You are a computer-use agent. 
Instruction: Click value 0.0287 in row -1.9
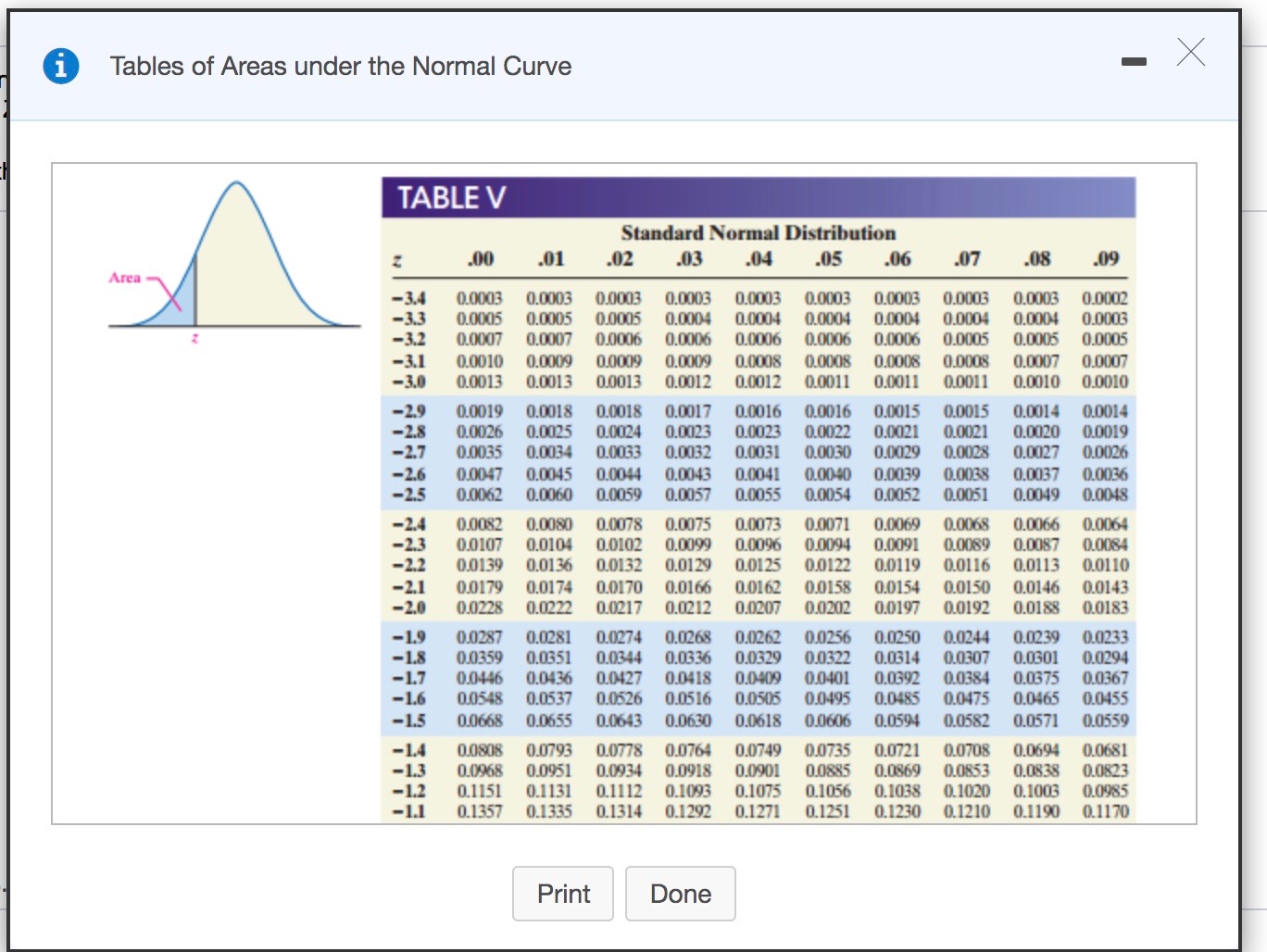coord(480,637)
